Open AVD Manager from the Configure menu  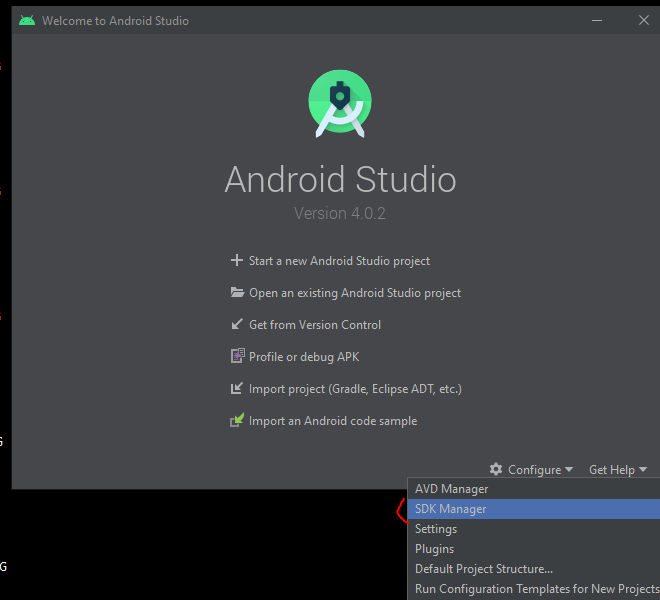(534, 489)
